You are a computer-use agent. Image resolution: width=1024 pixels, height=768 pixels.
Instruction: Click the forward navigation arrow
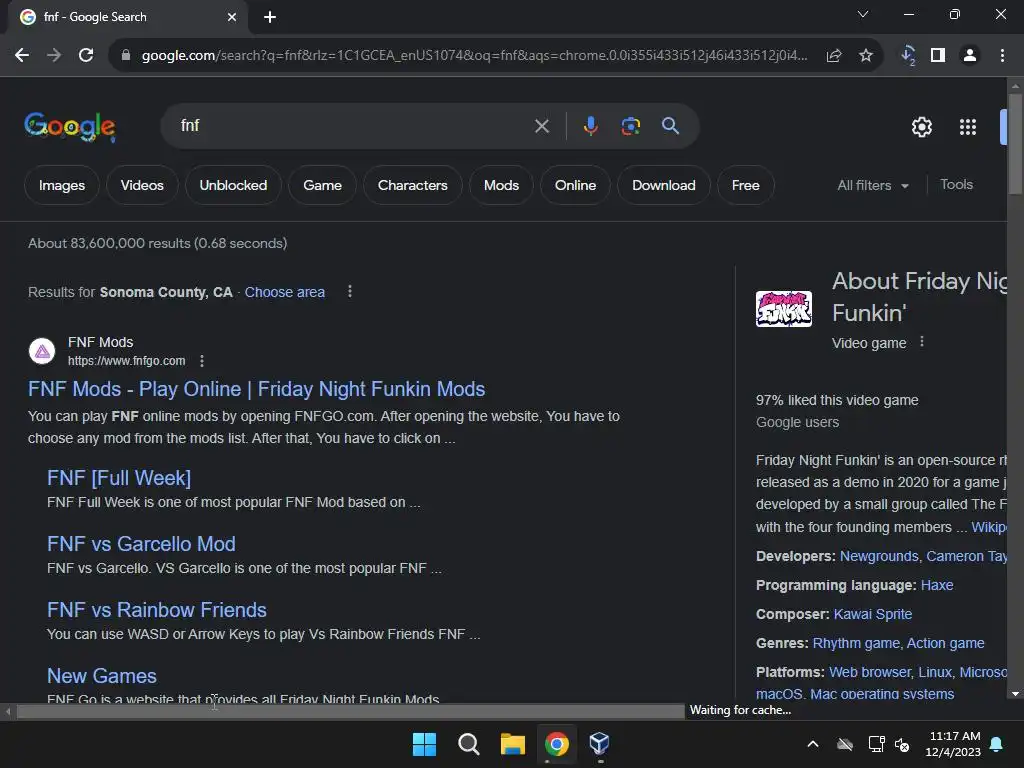54,56
